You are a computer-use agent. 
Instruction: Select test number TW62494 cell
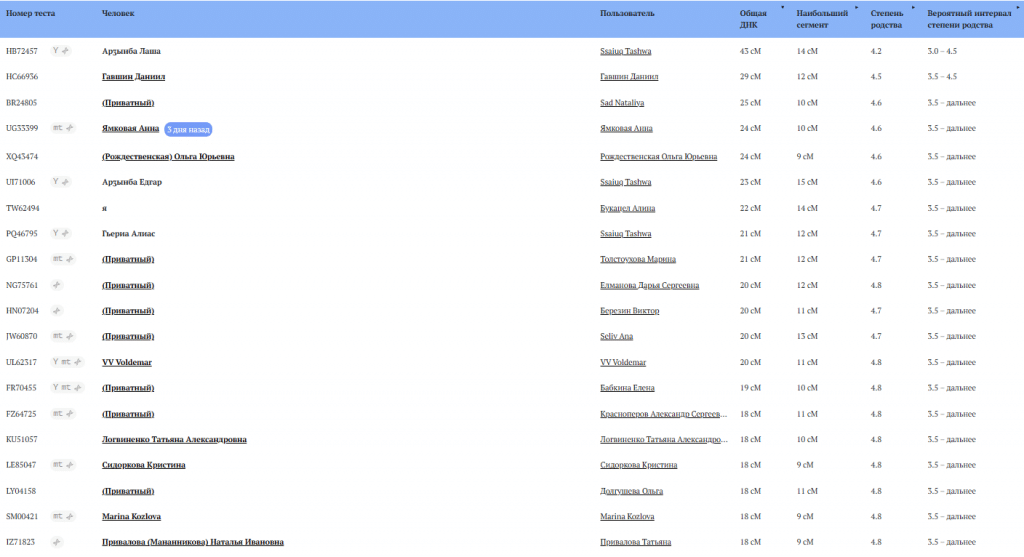pos(23,207)
